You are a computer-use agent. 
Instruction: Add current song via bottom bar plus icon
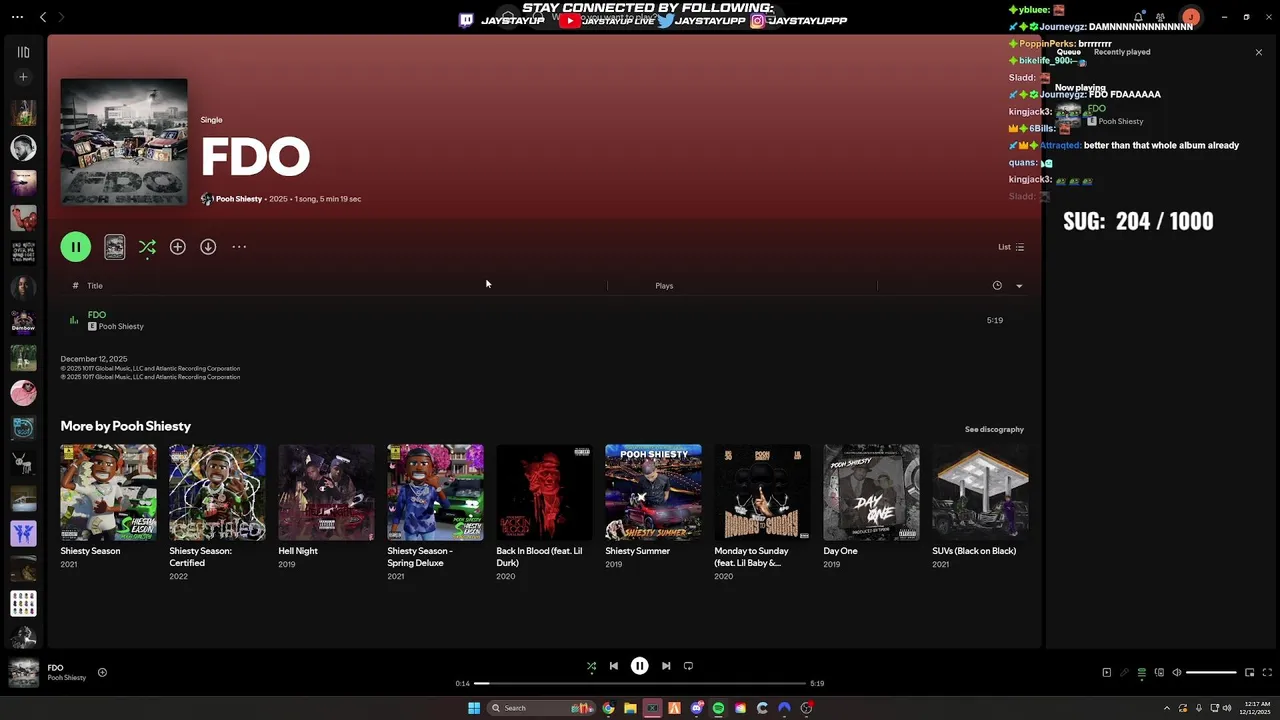(102, 673)
